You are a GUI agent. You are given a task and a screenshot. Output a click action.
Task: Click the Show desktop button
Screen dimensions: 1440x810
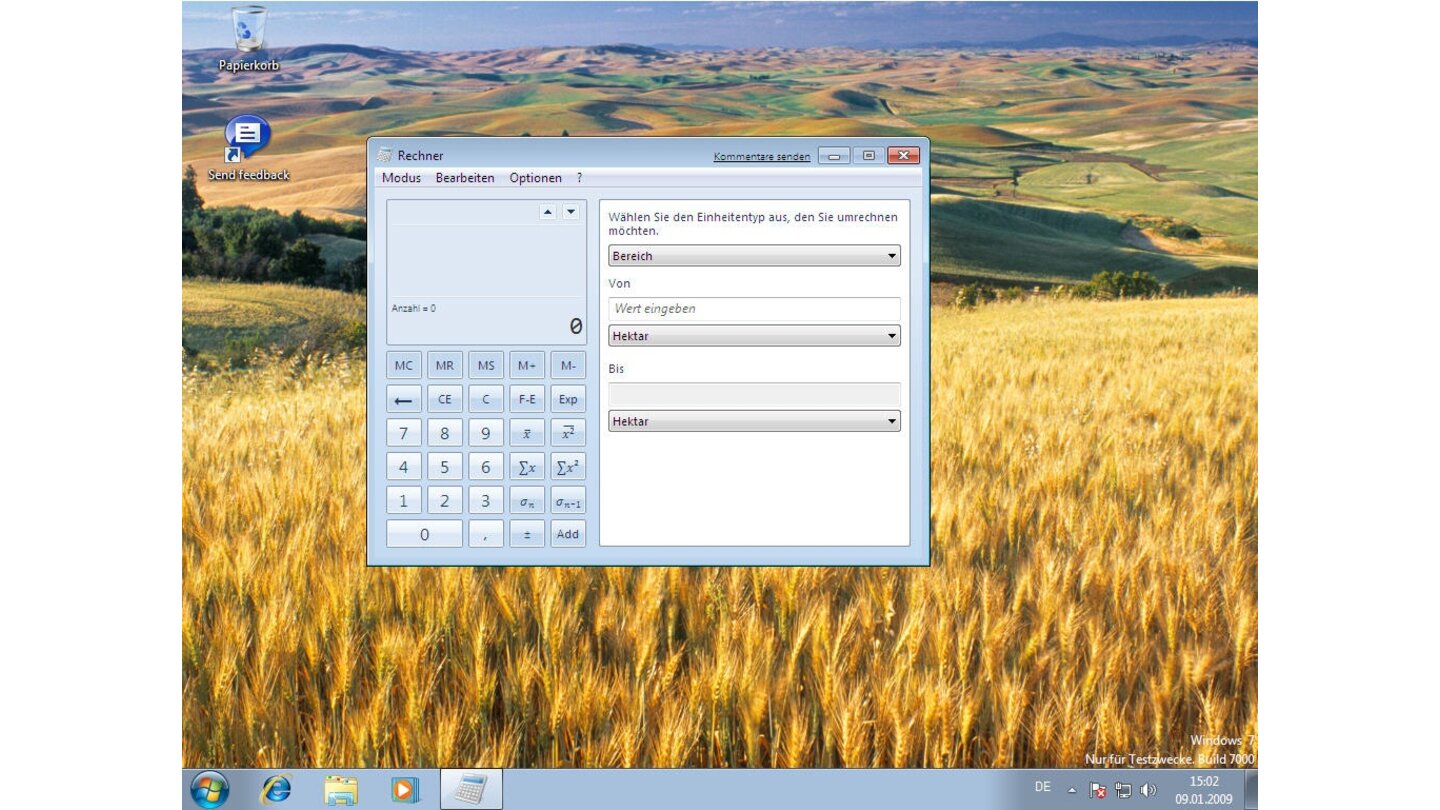pos(1251,789)
